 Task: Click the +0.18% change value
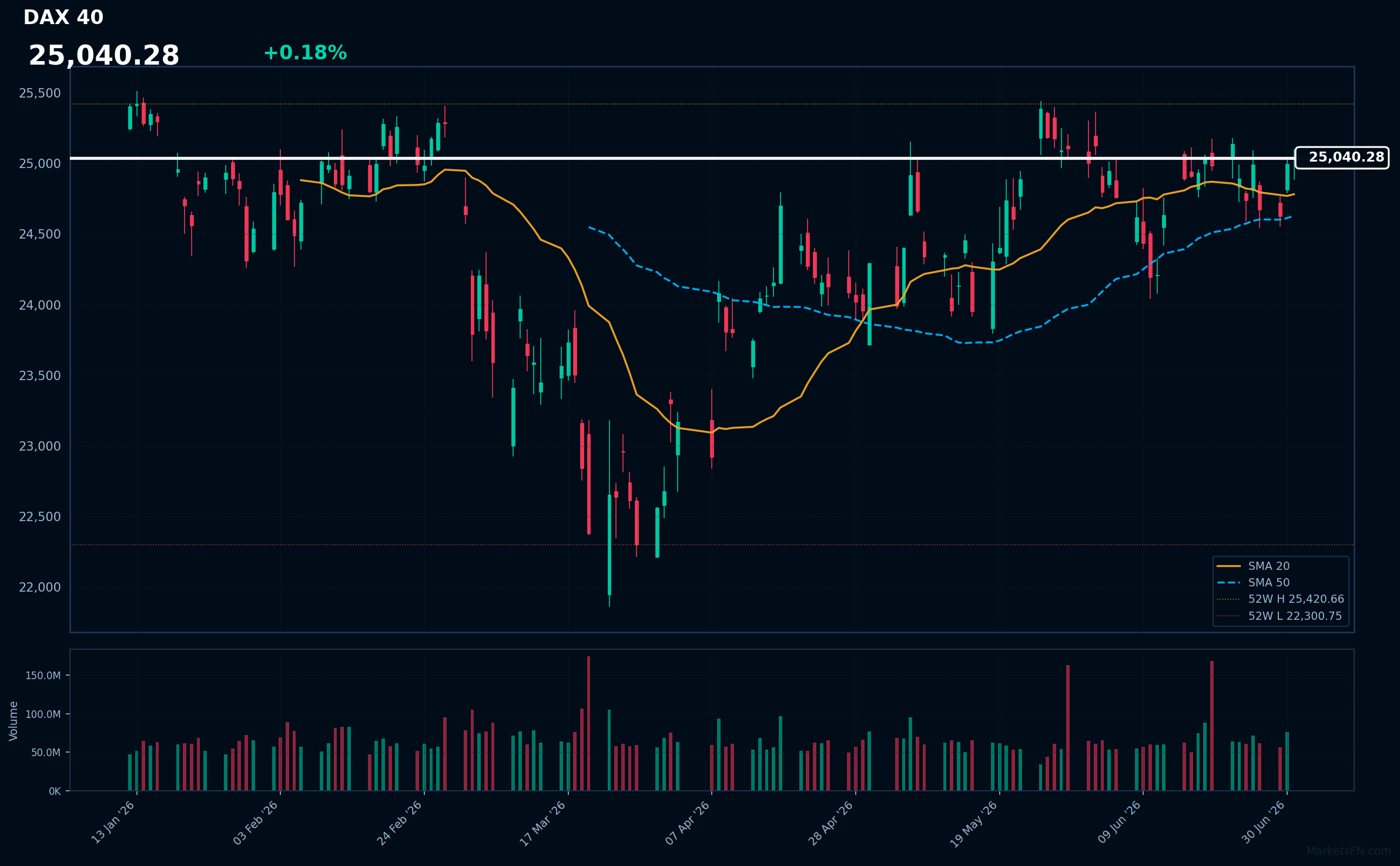[305, 53]
